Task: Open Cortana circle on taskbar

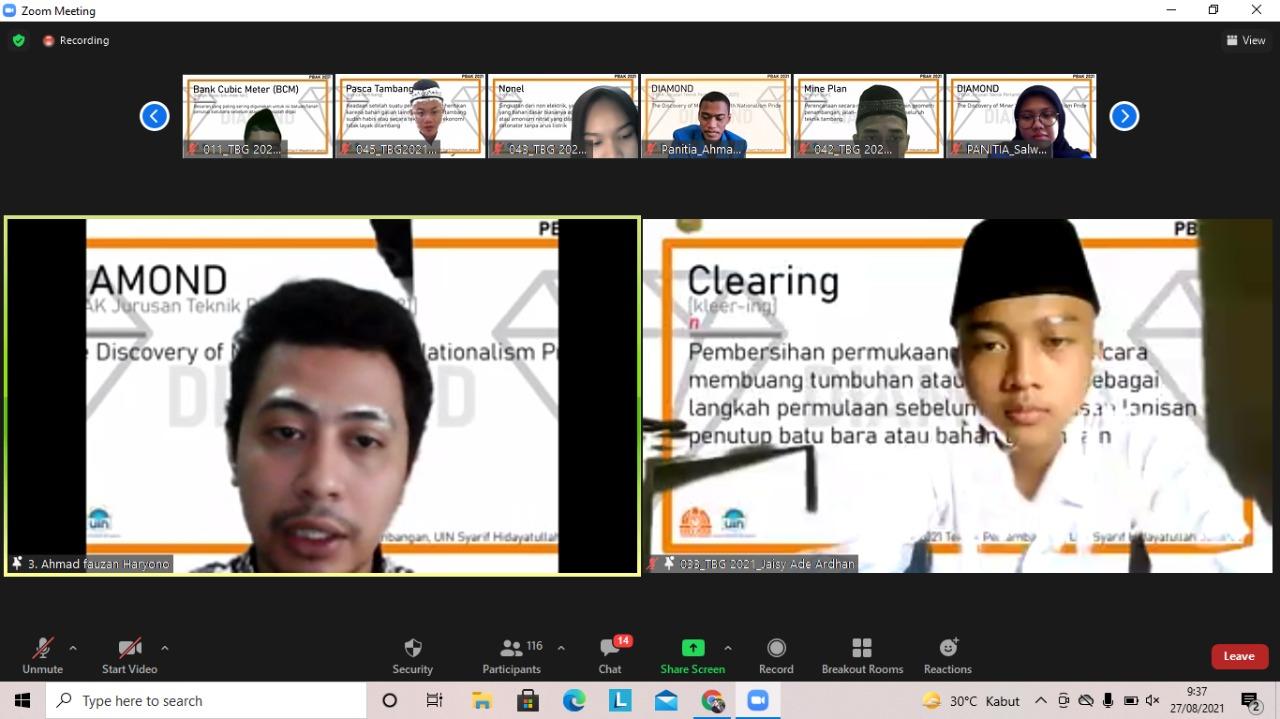Action: click(x=390, y=701)
